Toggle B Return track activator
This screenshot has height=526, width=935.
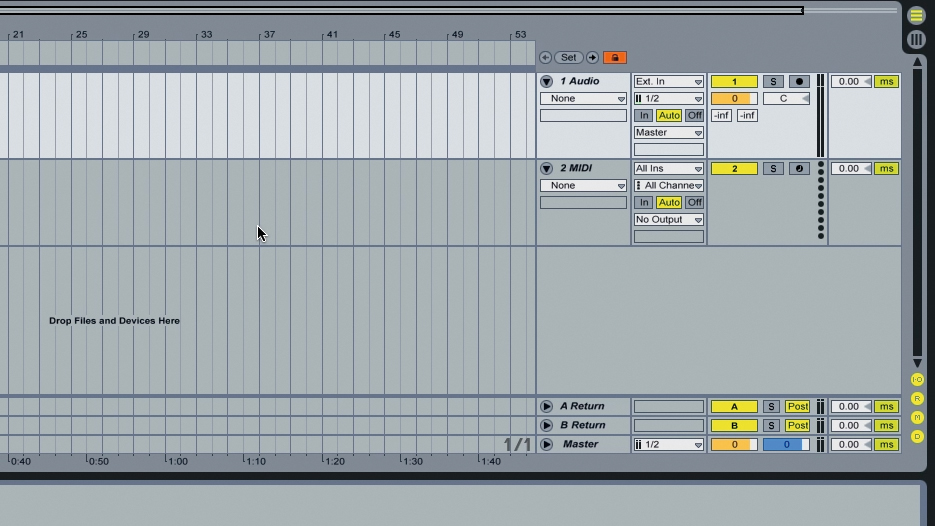coord(734,426)
